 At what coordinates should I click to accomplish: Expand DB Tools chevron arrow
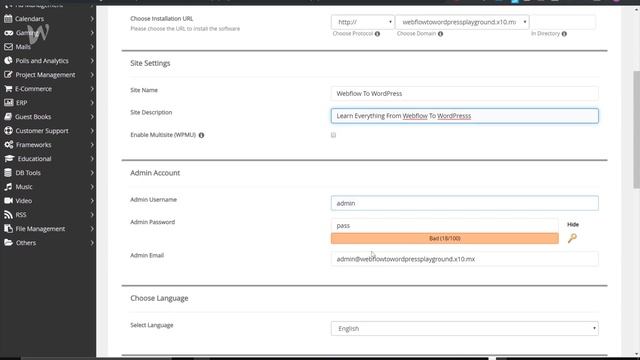pyautogui.click(x=92, y=173)
